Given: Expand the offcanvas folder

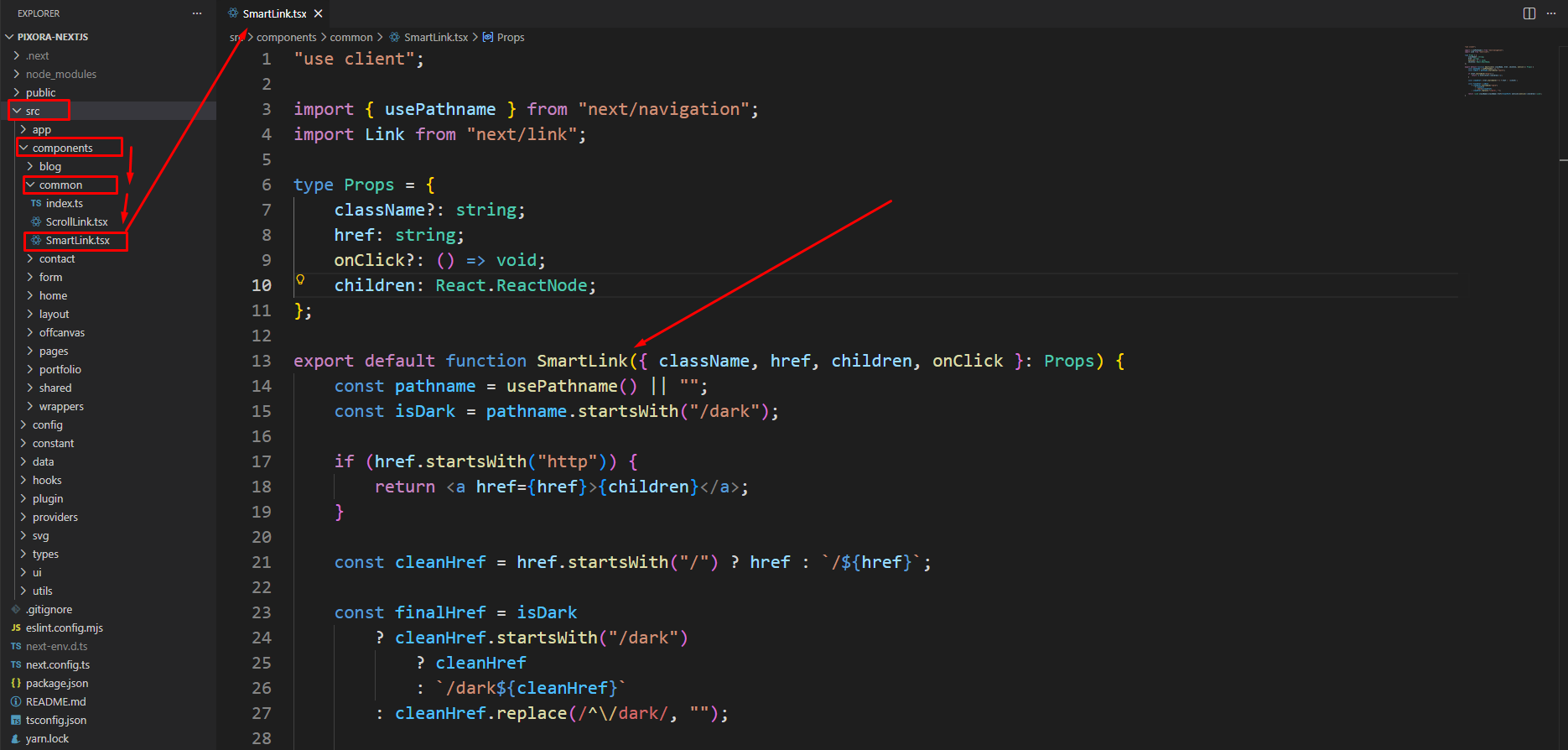Looking at the screenshot, I should click(30, 332).
